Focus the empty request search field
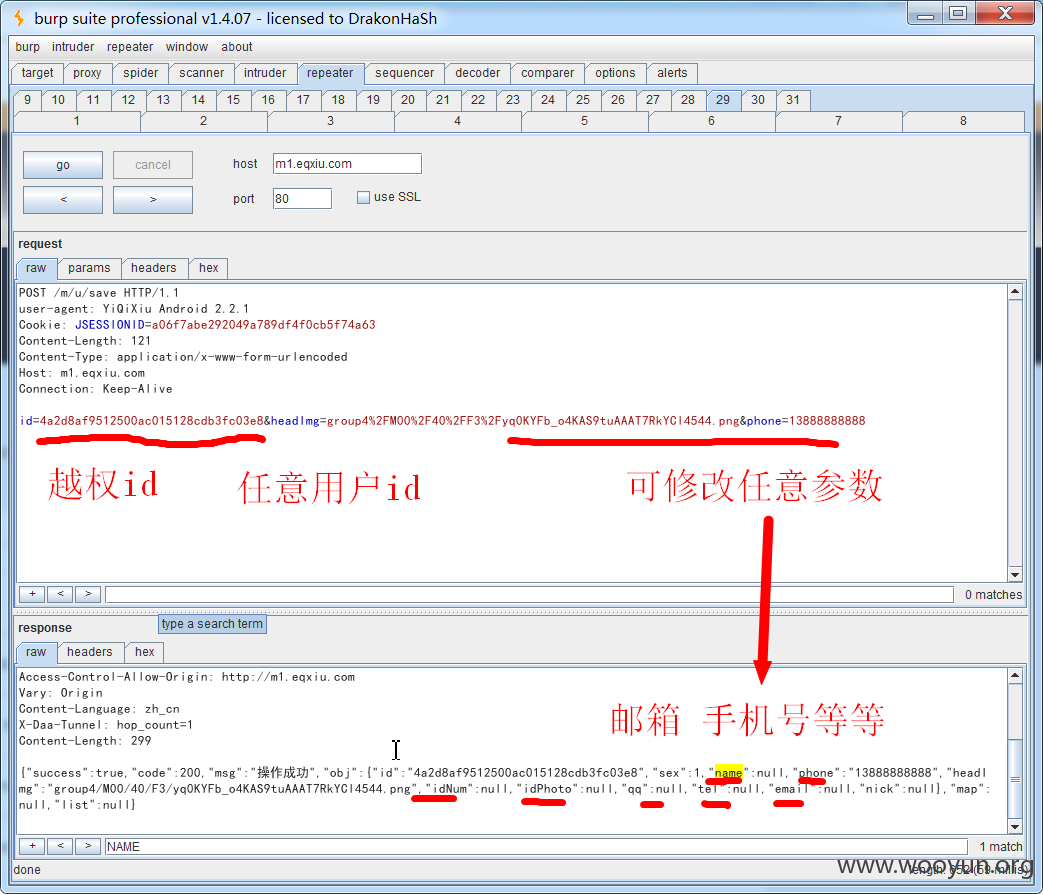The height and width of the screenshot is (894, 1043). 529,595
